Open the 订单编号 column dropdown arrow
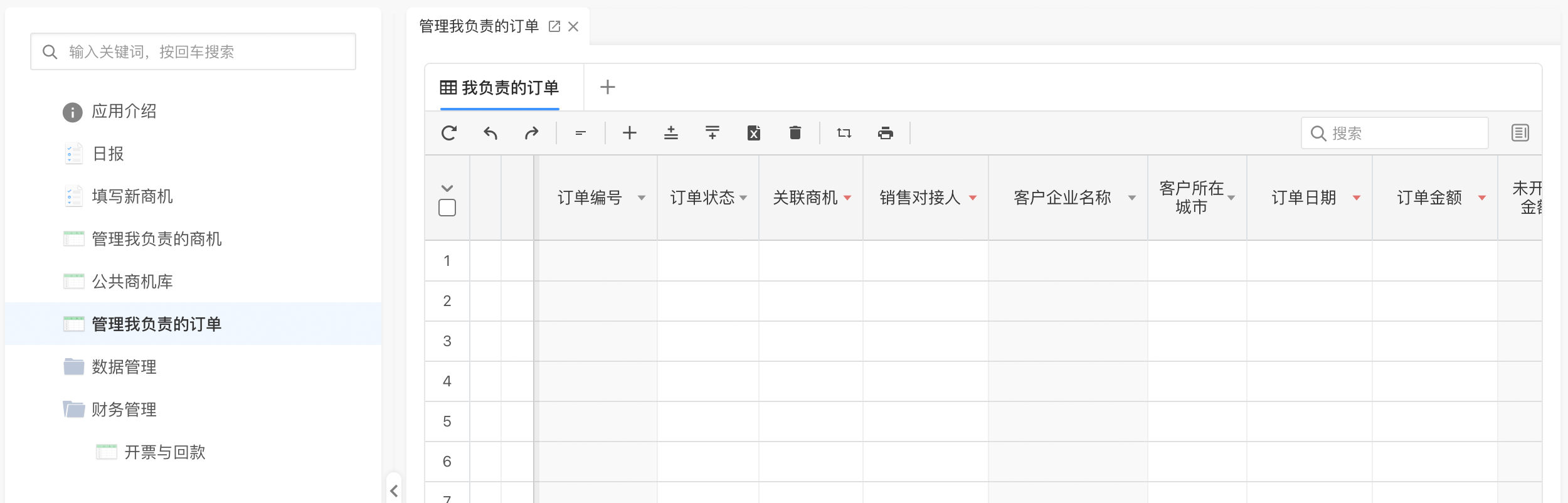 click(x=642, y=198)
